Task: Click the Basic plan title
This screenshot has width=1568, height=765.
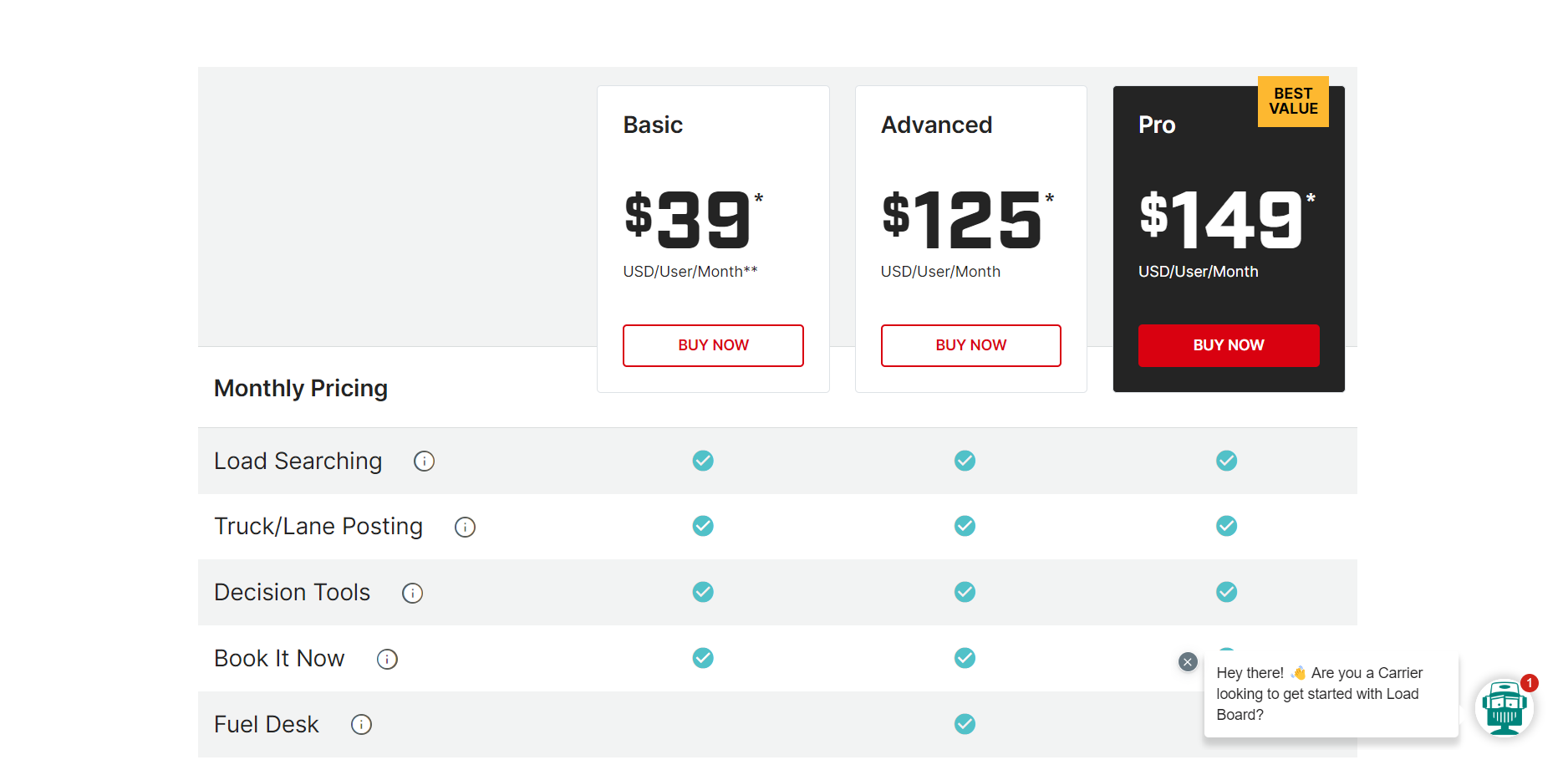Action: (653, 125)
